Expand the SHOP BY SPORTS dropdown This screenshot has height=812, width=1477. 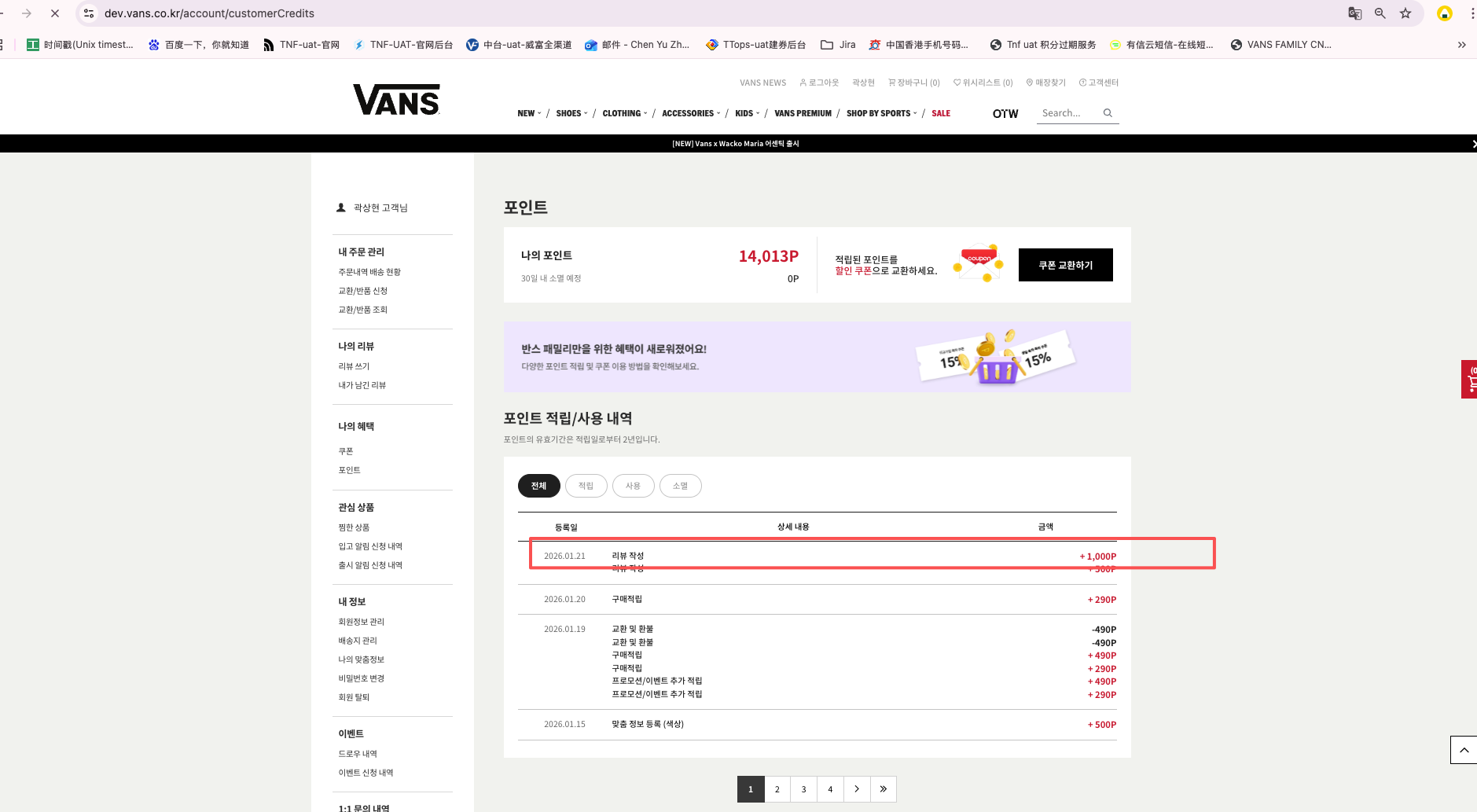(x=881, y=113)
